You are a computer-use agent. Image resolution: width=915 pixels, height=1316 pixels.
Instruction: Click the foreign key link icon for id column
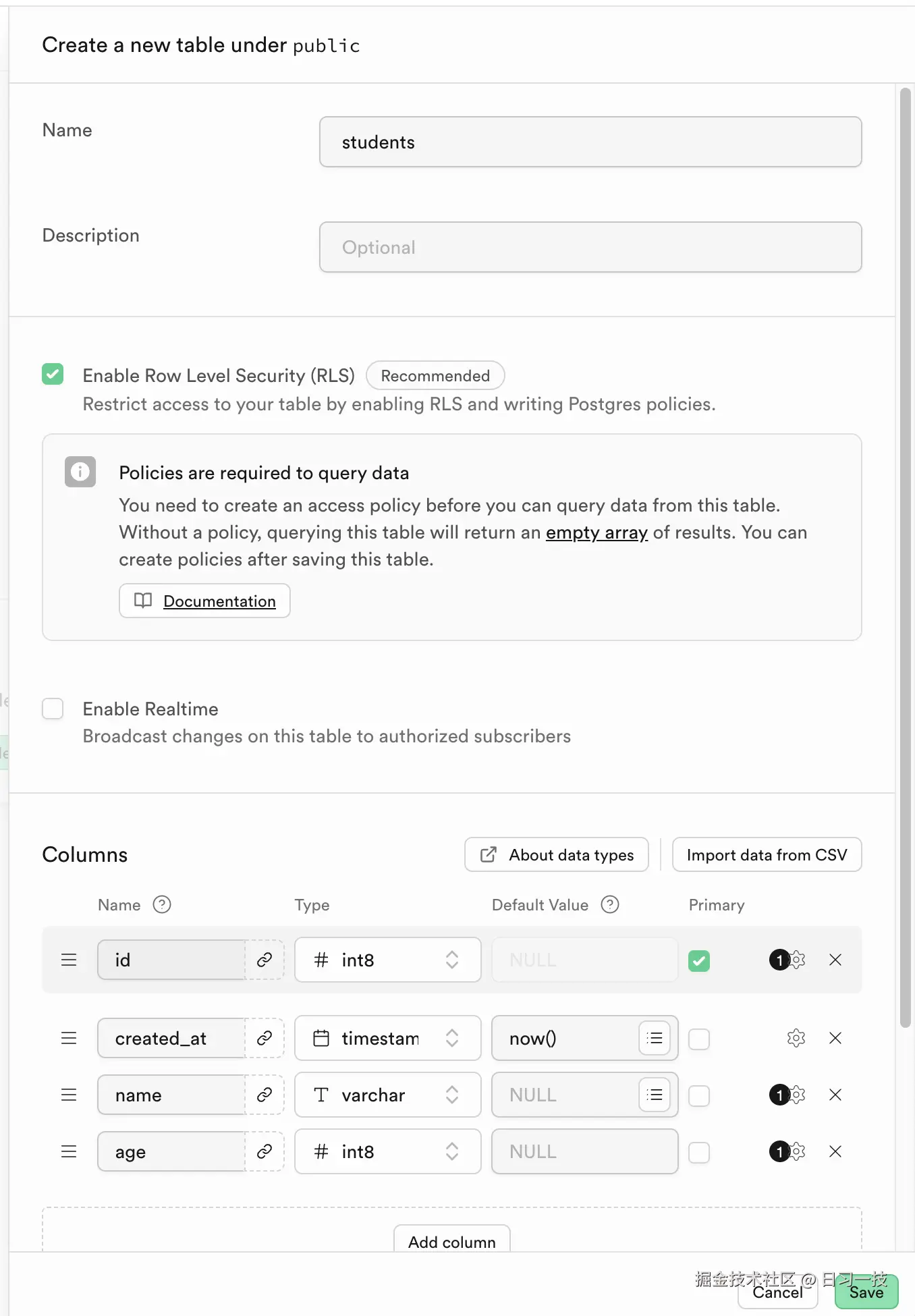click(x=265, y=960)
